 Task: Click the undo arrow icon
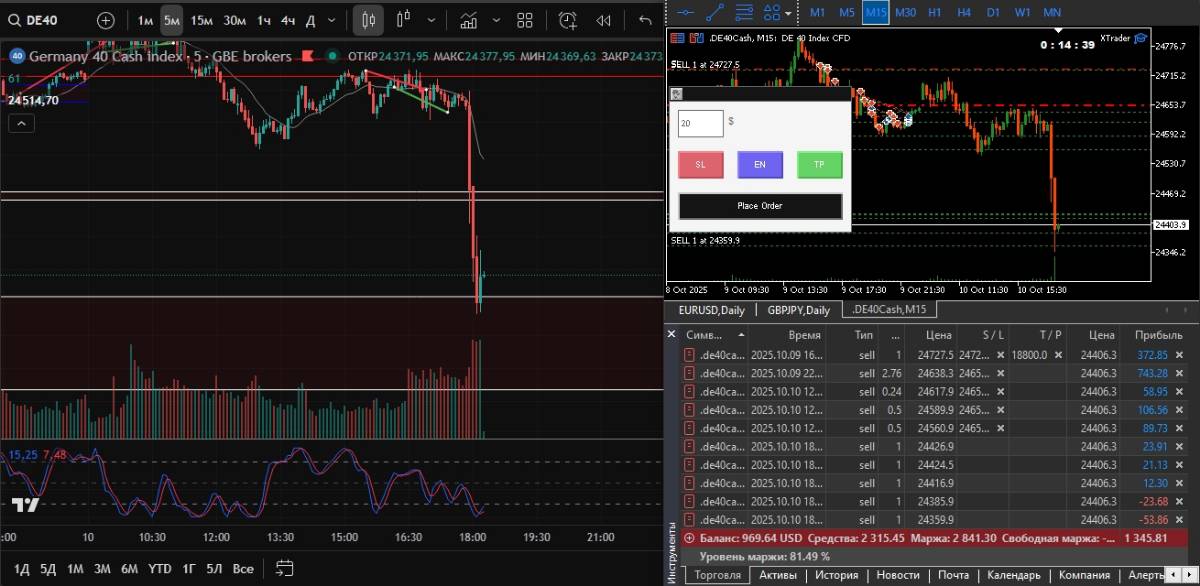pyautogui.click(x=645, y=20)
